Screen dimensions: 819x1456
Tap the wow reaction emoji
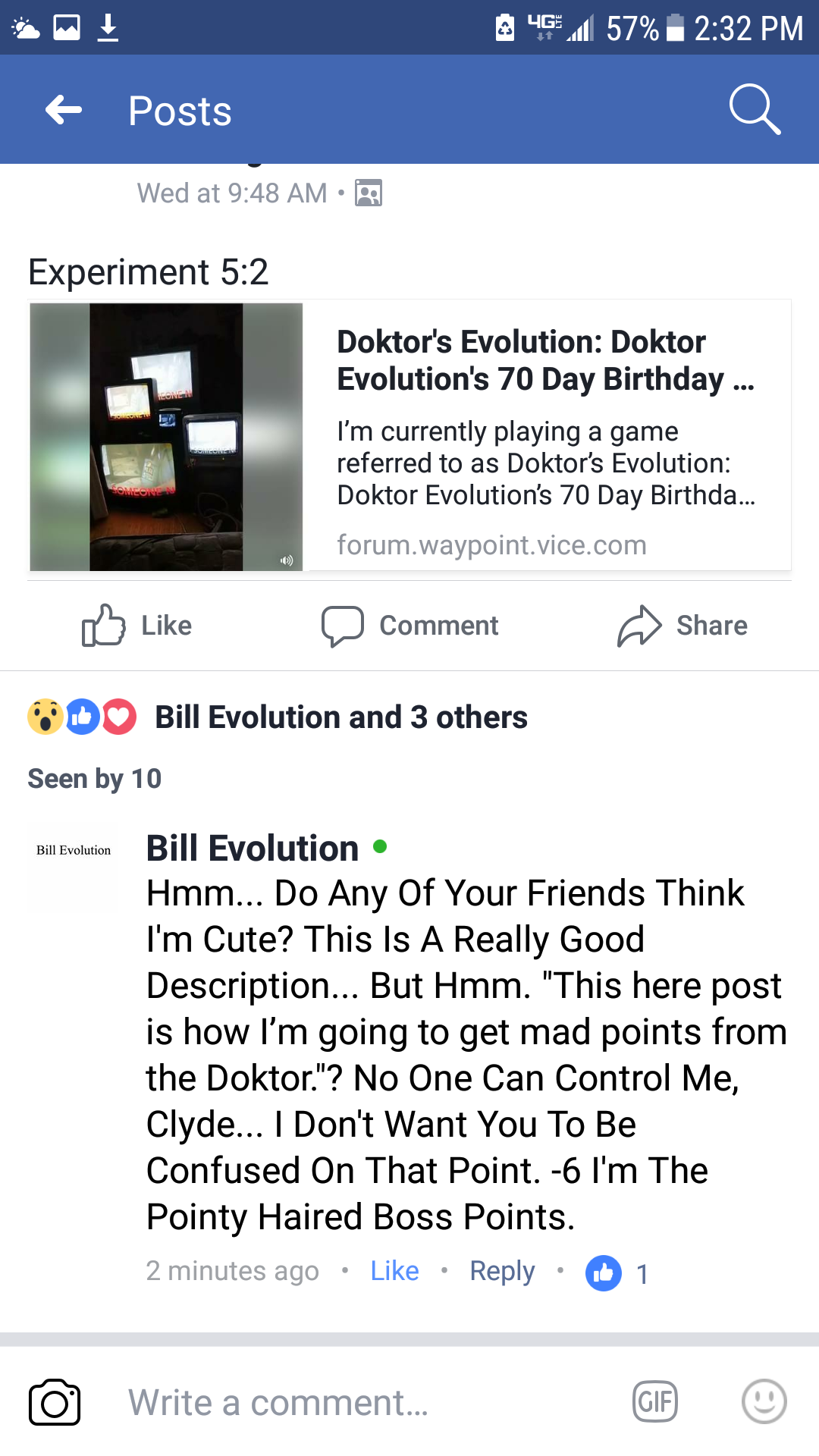(x=45, y=717)
